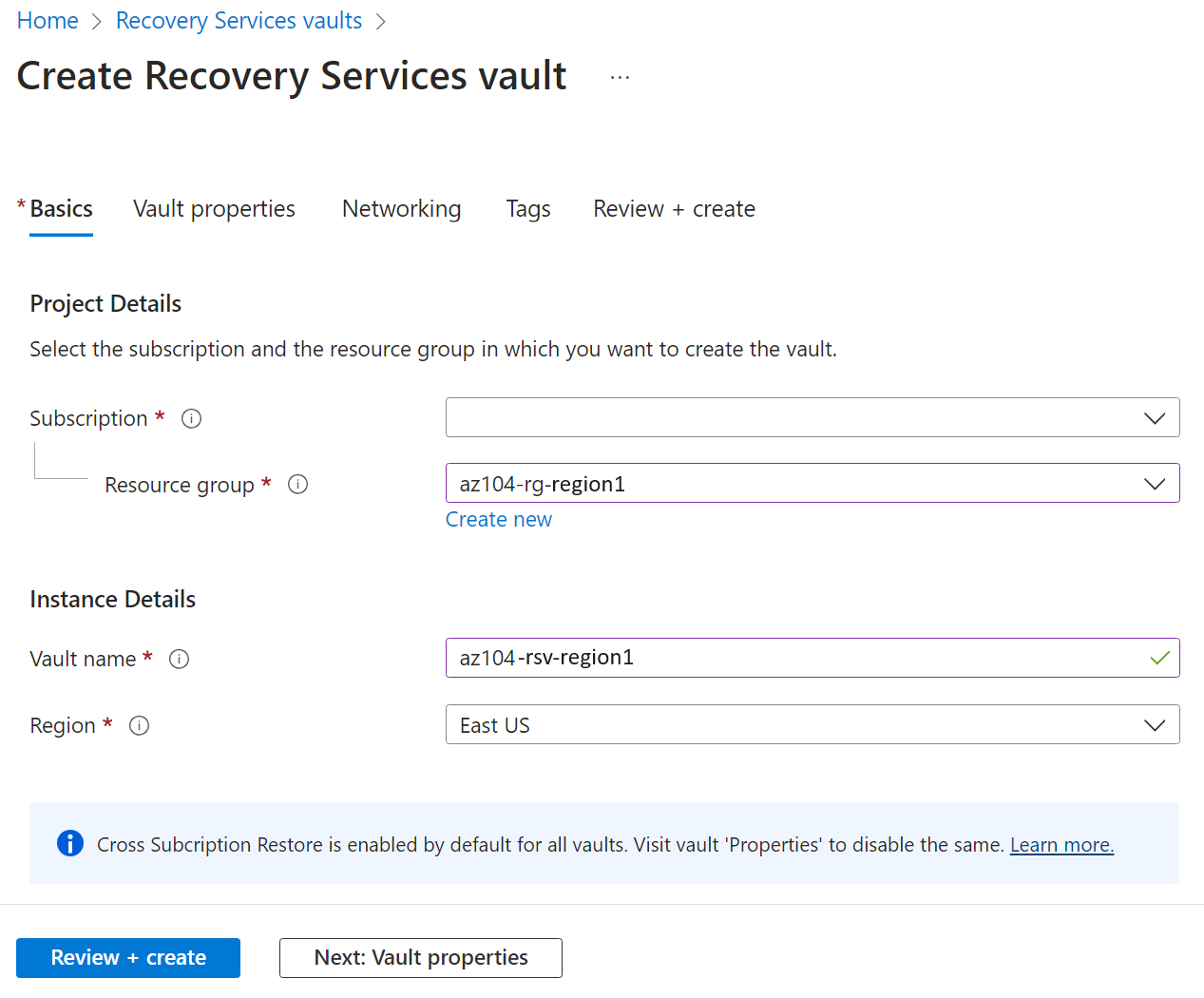Click the green validation checkmark in Vault name field
This screenshot has width=1204, height=998.
coord(1159,657)
